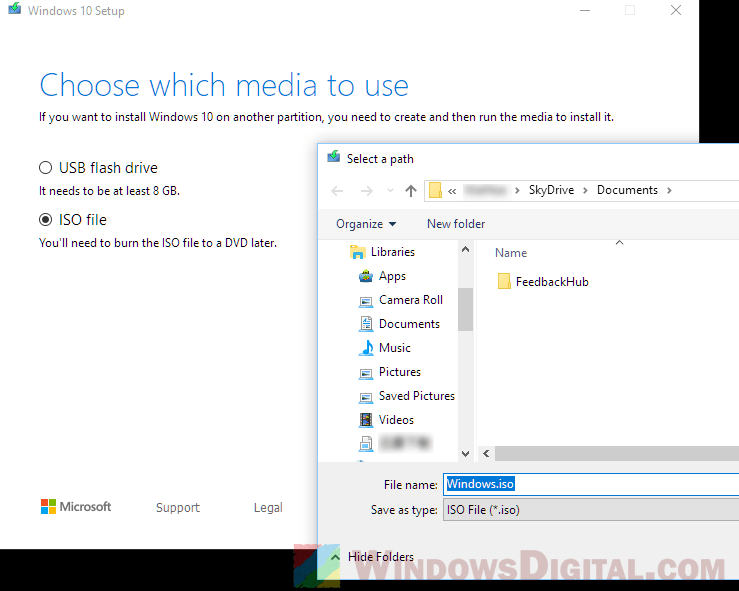The image size is (739, 591).
Task: Open the Save as type combo box
Action: [x=591, y=510]
